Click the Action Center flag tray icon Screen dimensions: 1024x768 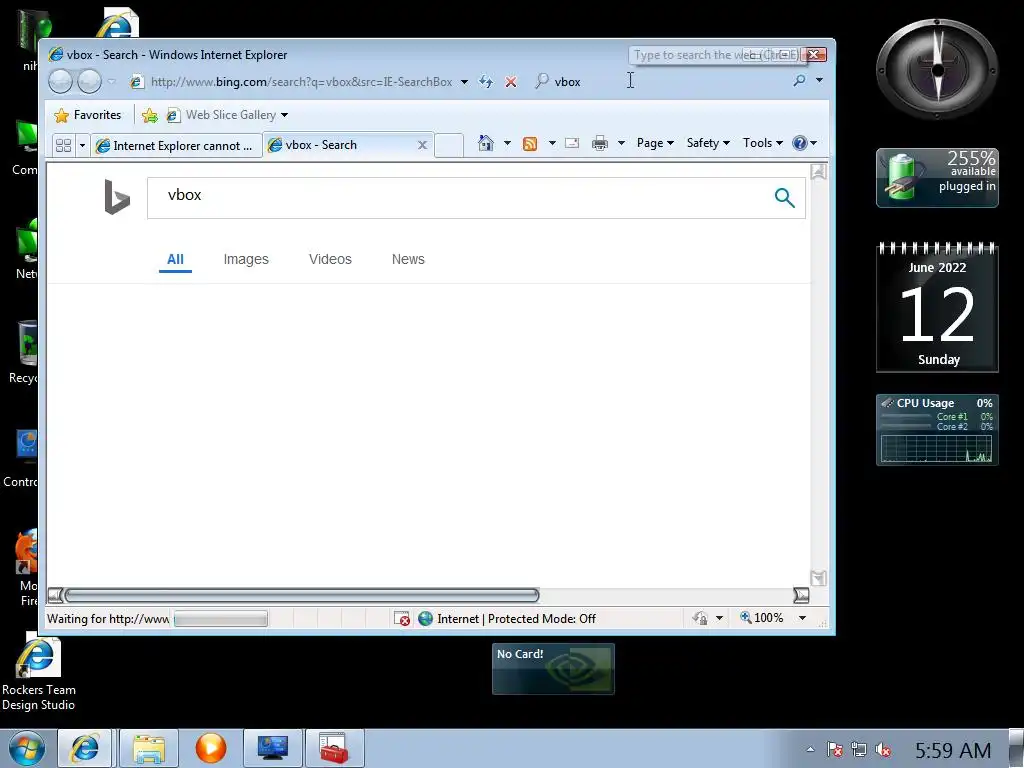tap(835, 750)
